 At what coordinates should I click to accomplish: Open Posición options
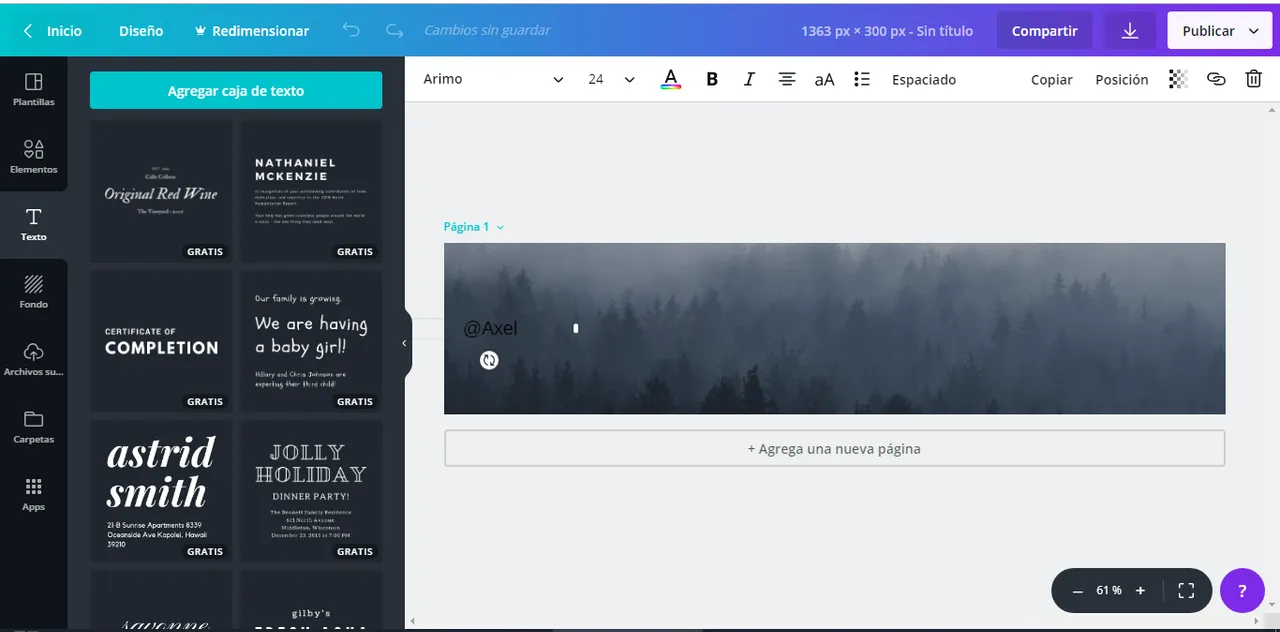tap(1122, 79)
